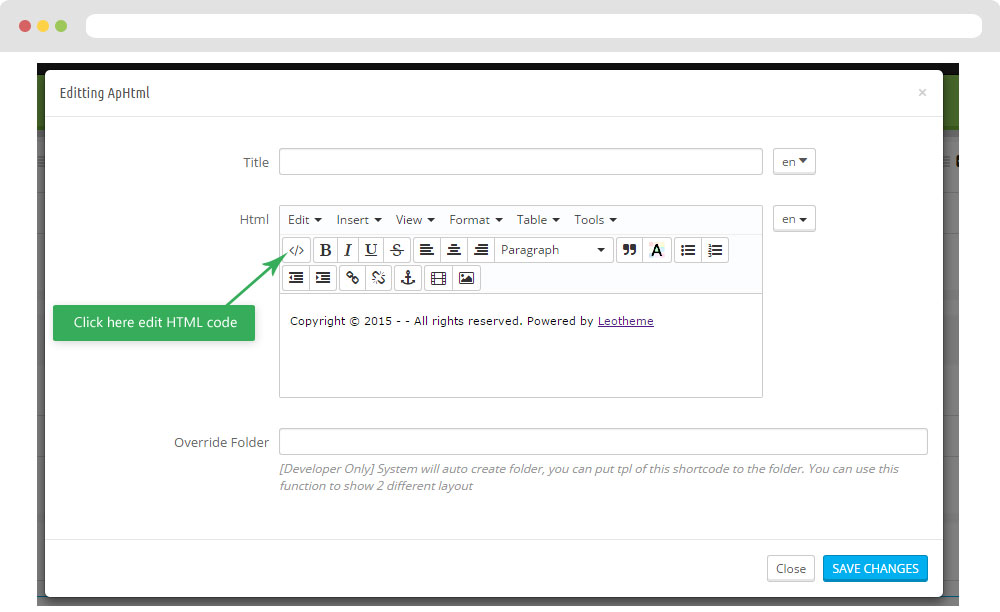Open the Table menu

(537, 220)
